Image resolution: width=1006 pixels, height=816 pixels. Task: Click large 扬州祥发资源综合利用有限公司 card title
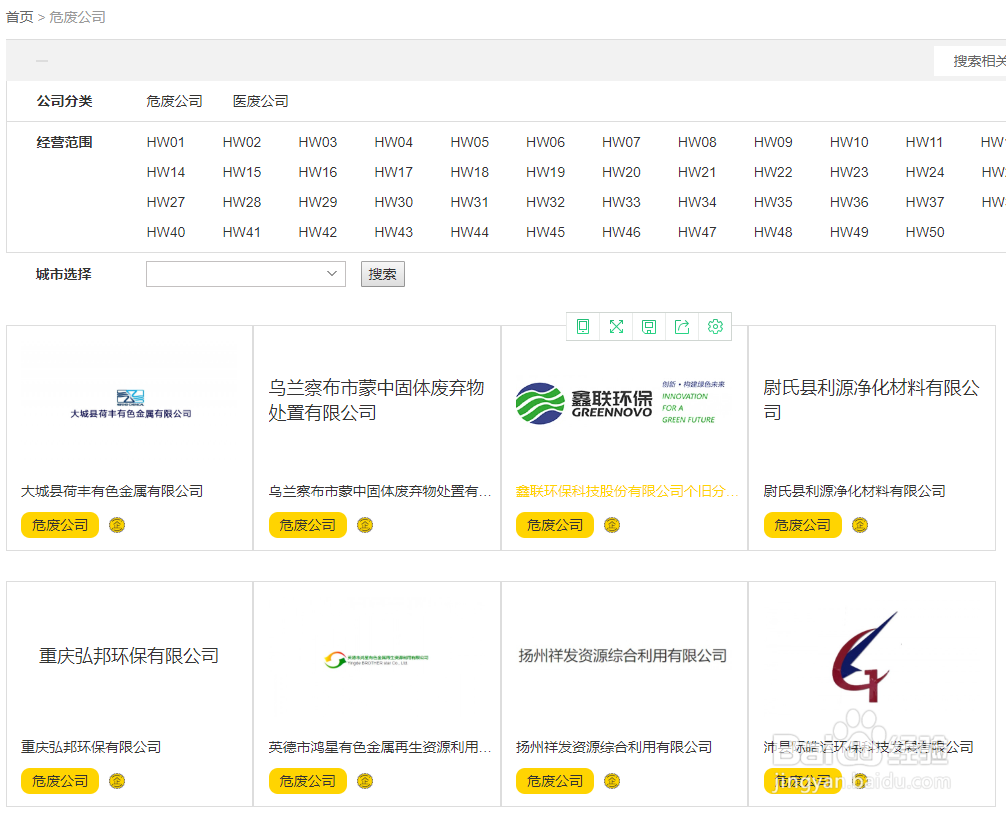(622, 656)
